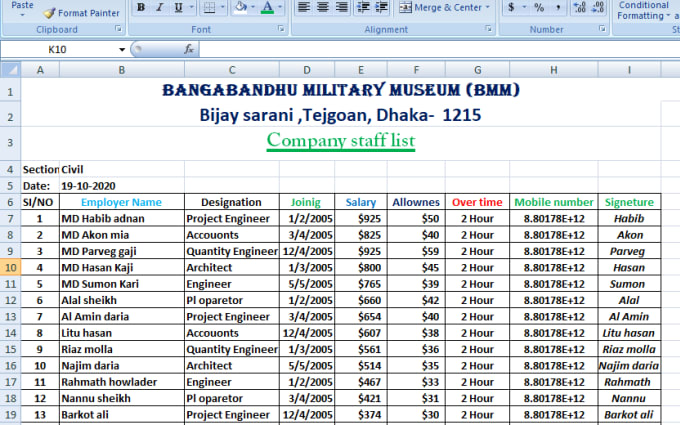Select column B header
Screen dimensions: 680x425
(122, 70)
